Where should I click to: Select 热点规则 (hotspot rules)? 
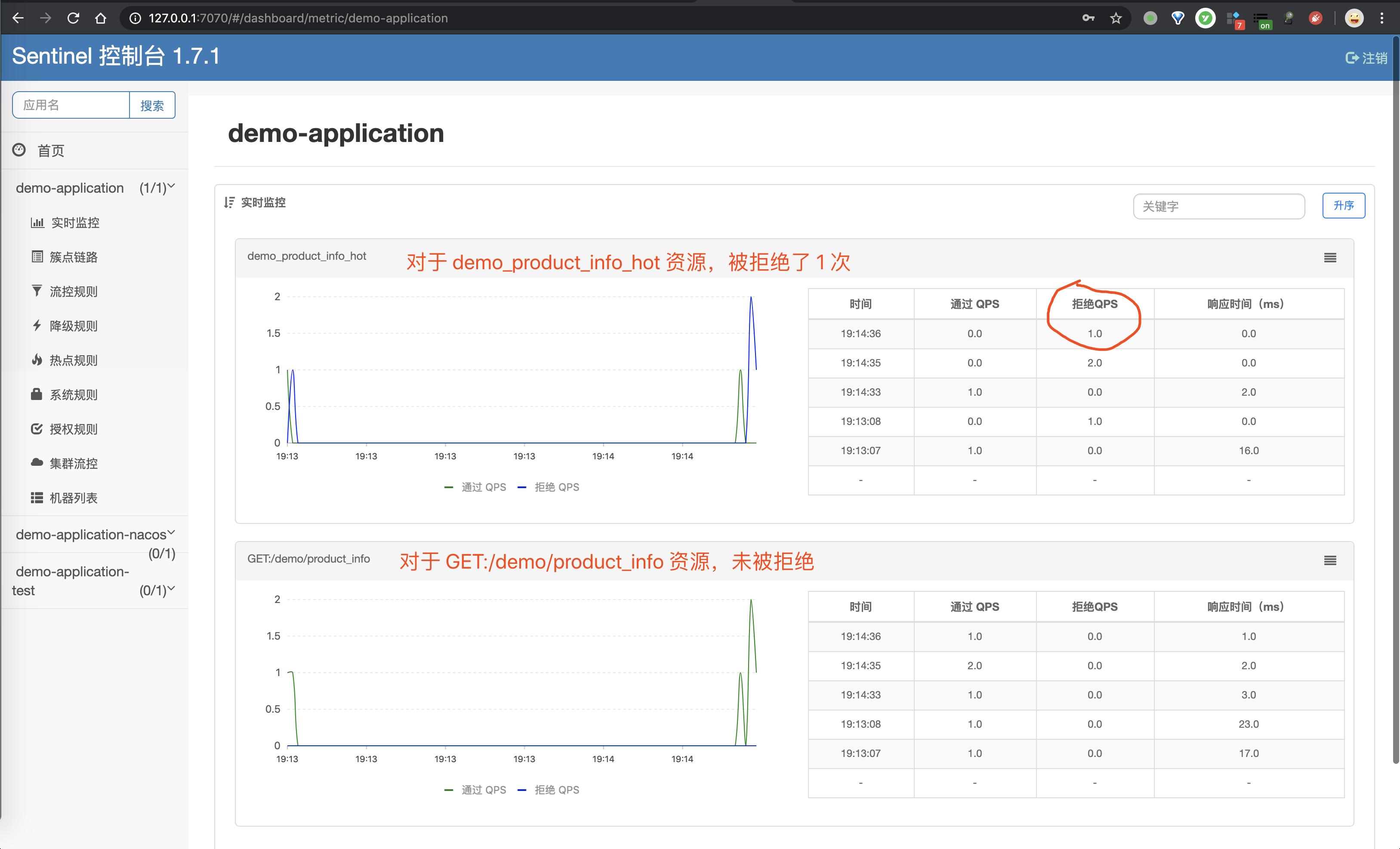(x=73, y=360)
